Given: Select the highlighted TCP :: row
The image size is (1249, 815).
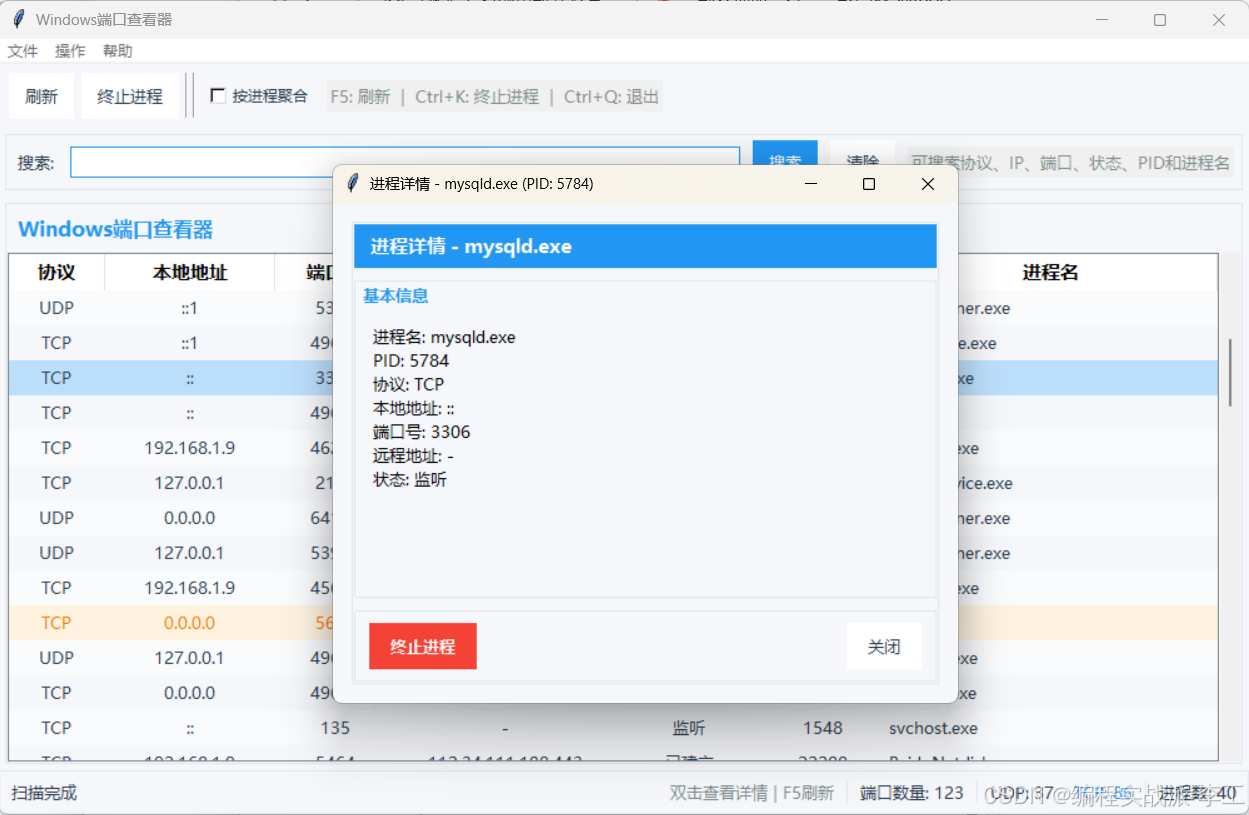Looking at the screenshot, I should (x=613, y=378).
